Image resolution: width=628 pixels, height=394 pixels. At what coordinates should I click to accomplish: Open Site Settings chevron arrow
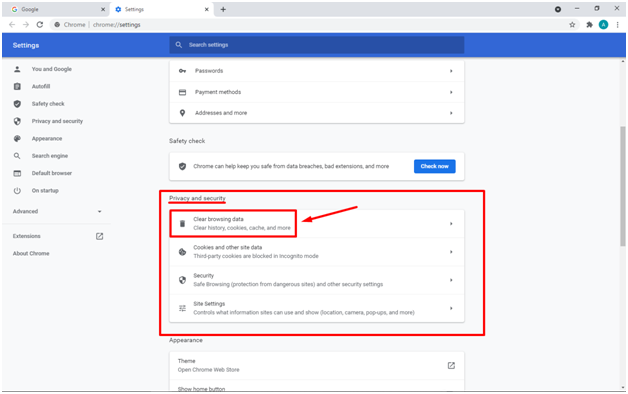(451, 308)
